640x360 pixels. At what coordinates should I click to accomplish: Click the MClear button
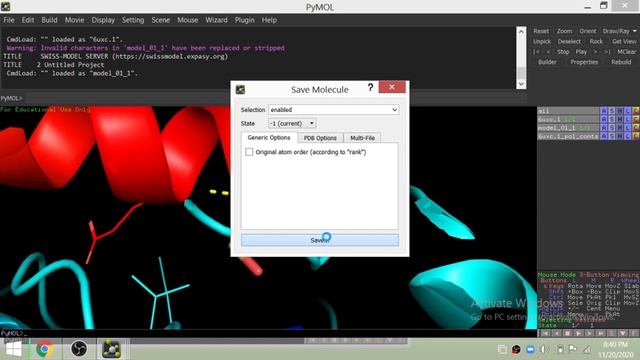pos(627,52)
